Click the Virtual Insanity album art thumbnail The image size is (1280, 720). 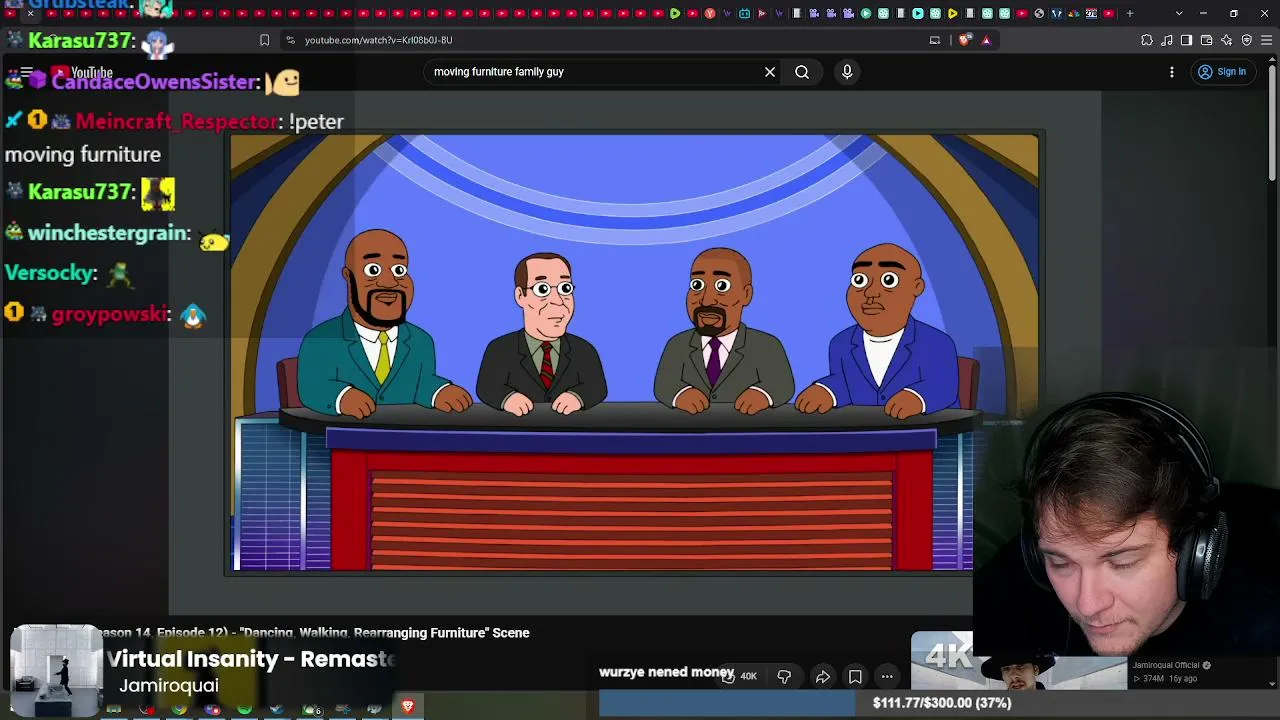point(56,670)
